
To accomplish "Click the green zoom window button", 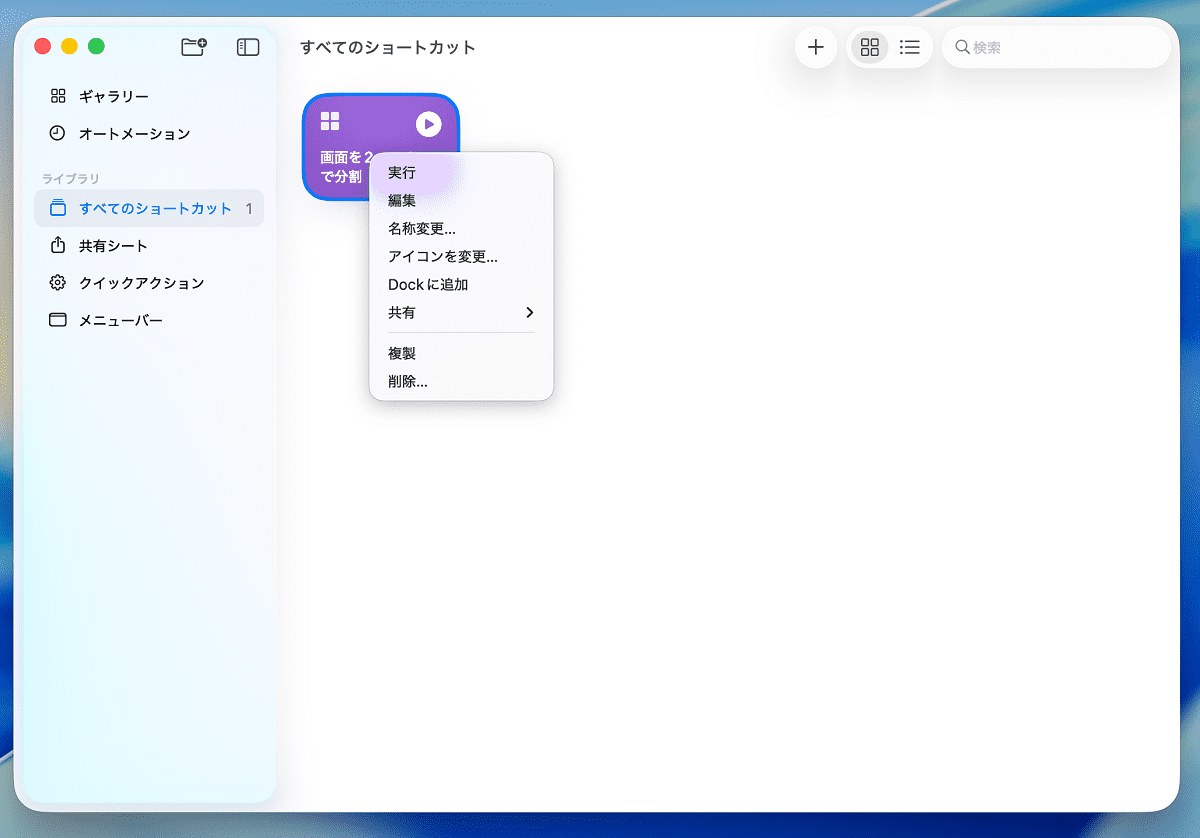I will 96,46.
